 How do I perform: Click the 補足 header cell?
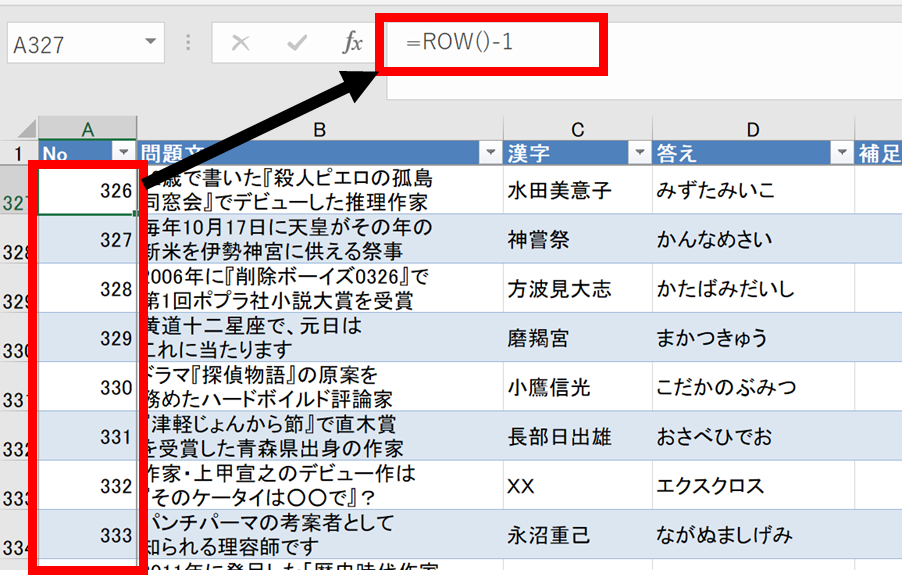pyautogui.click(x=878, y=153)
